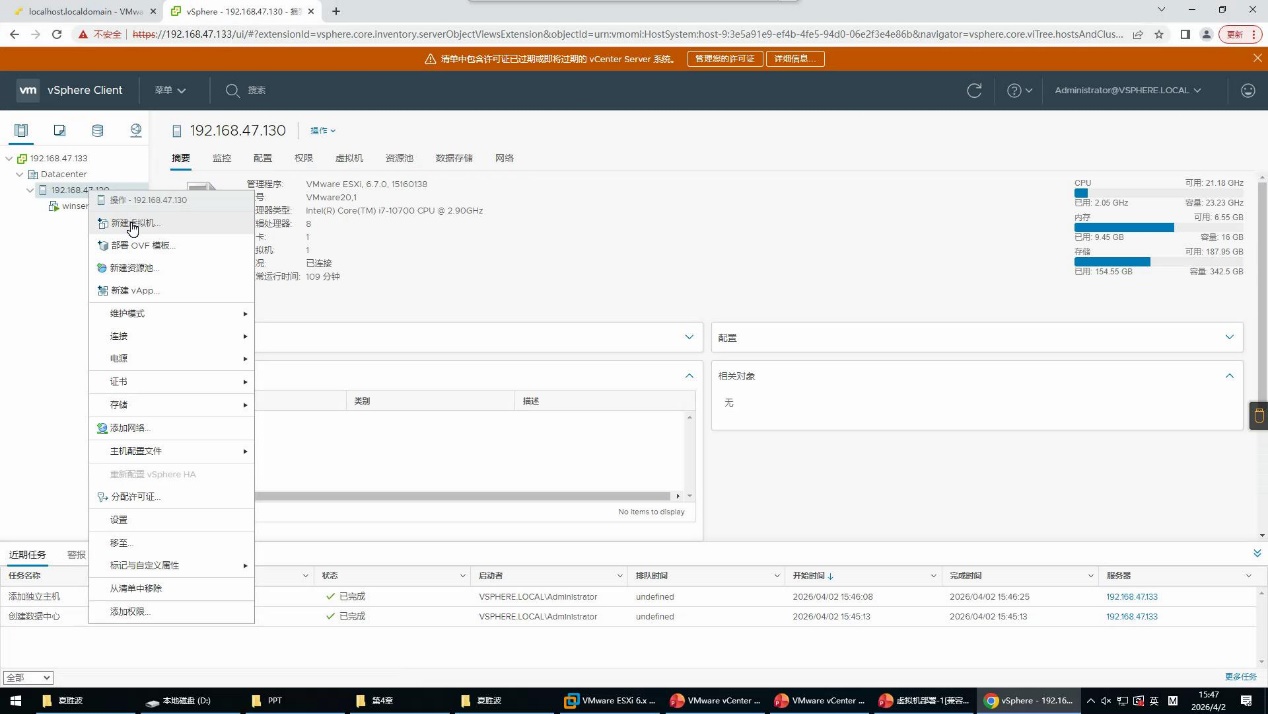Choose 新建资源池 from the context menu
This screenshot has height=714, width=1268.
coord(171,268)
